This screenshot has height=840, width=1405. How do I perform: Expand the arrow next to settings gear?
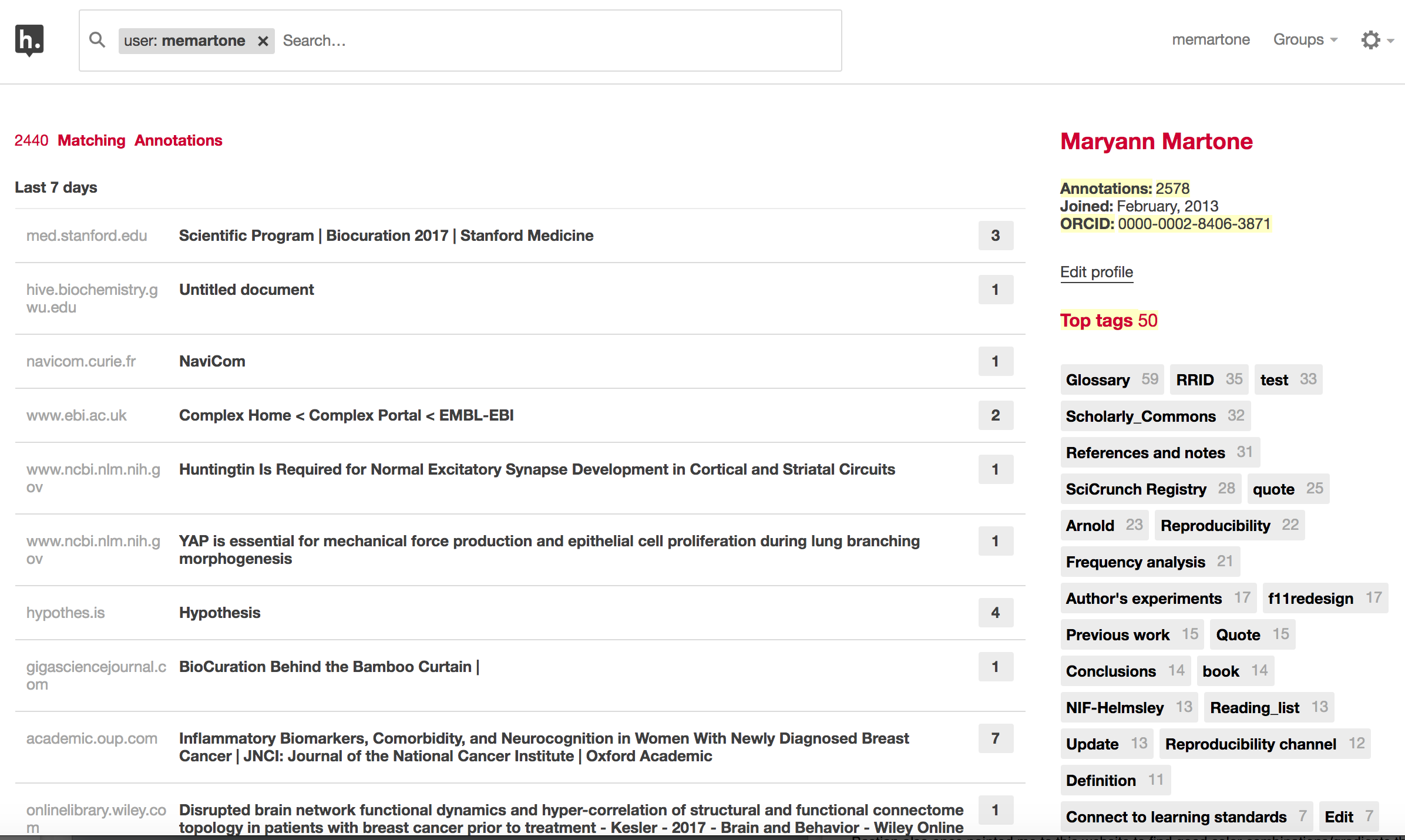click(1390, 41)
